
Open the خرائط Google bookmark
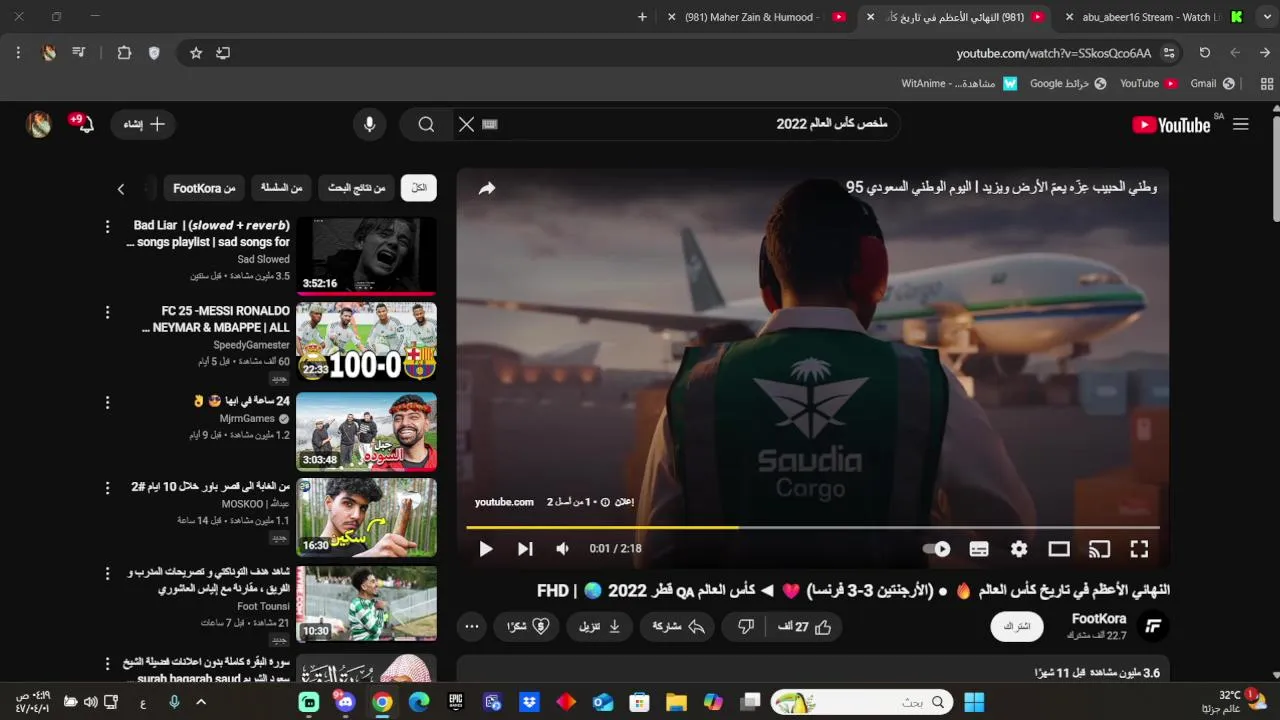tap(1068, 84)
